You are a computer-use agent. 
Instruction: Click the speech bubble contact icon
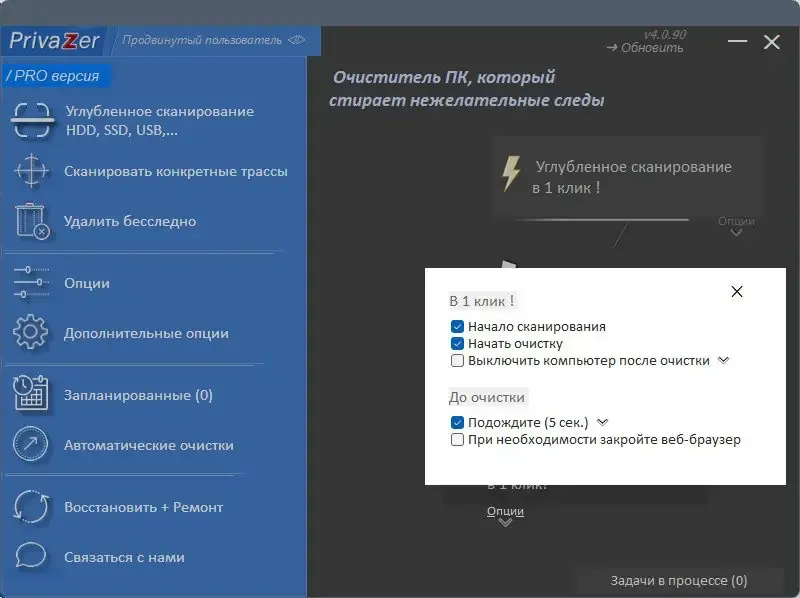click(x=31, y=555)
